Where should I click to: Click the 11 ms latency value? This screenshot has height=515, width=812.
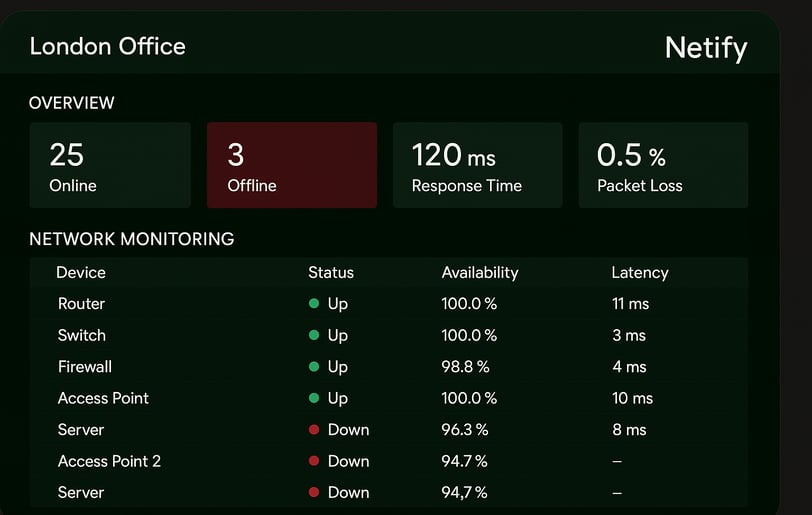pyautogui.click(x=630, y=304)
